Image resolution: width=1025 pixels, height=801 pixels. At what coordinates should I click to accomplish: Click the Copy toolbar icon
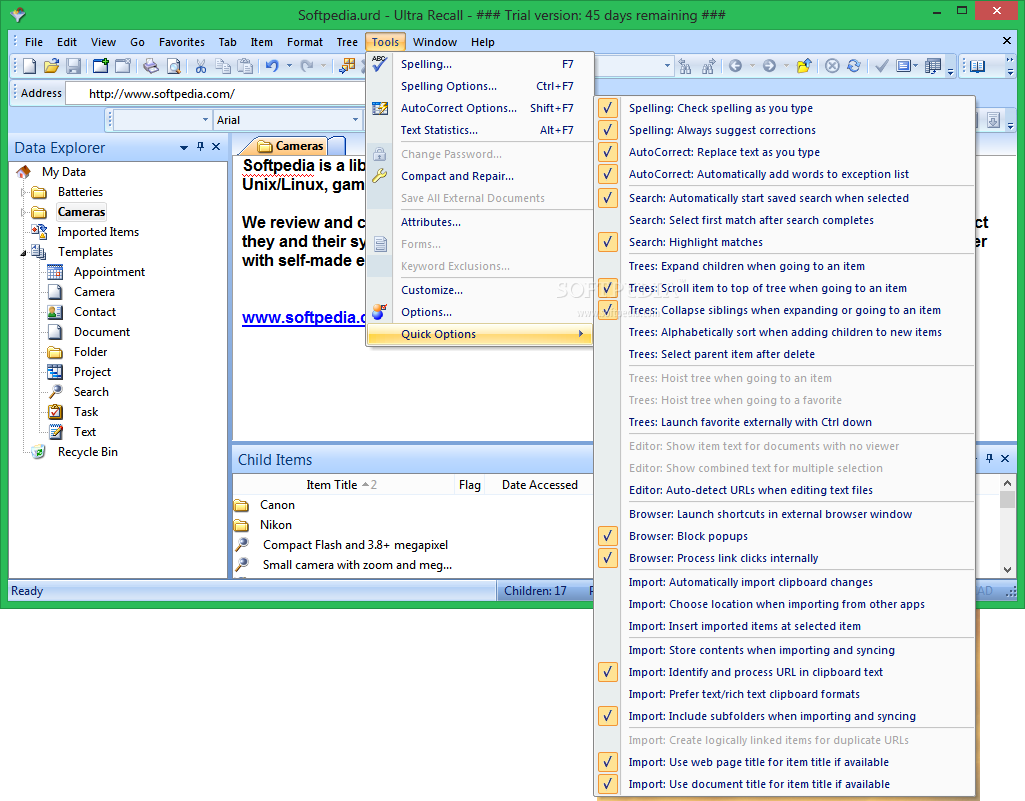tap(223, 65)
